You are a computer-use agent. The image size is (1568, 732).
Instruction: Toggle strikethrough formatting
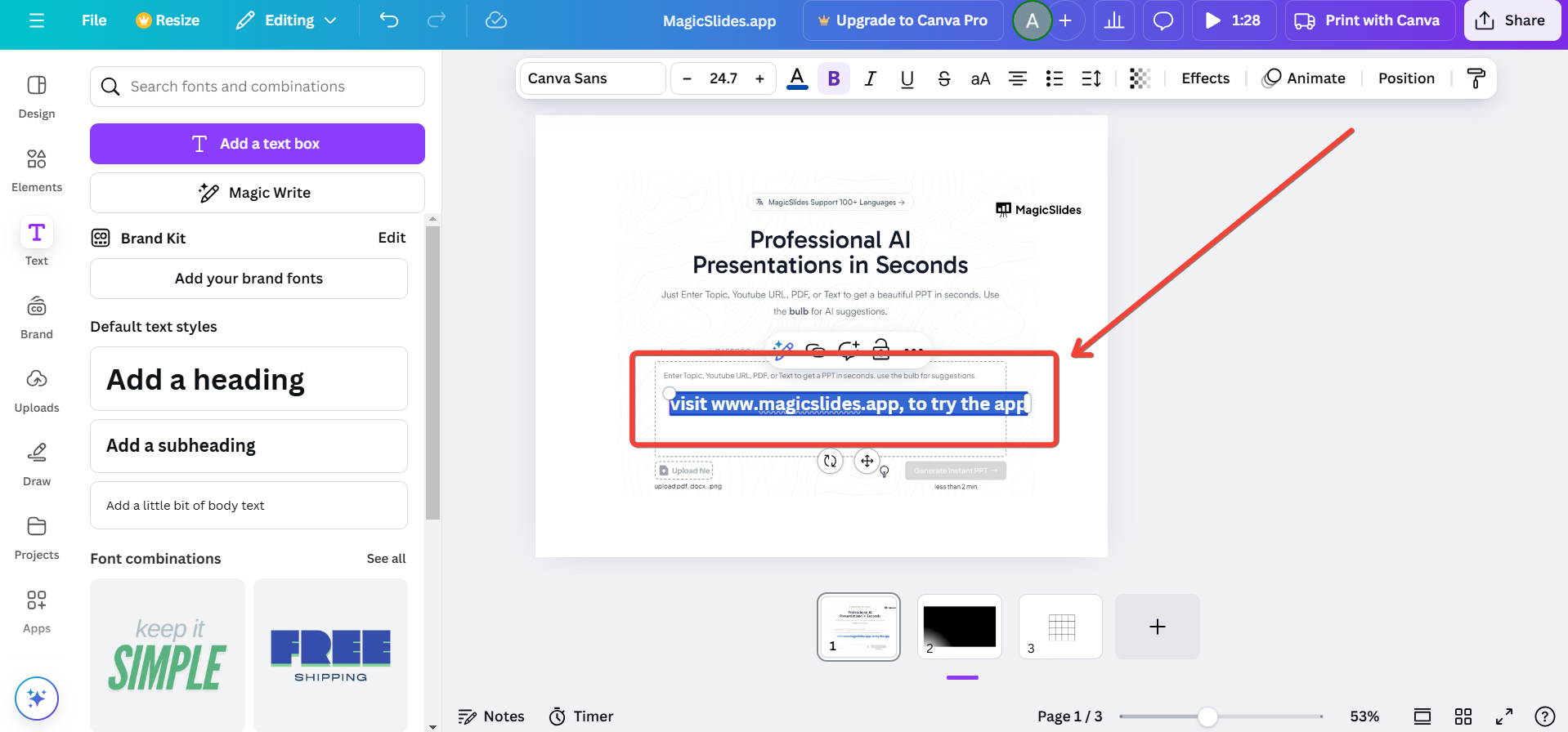(944, 78)
